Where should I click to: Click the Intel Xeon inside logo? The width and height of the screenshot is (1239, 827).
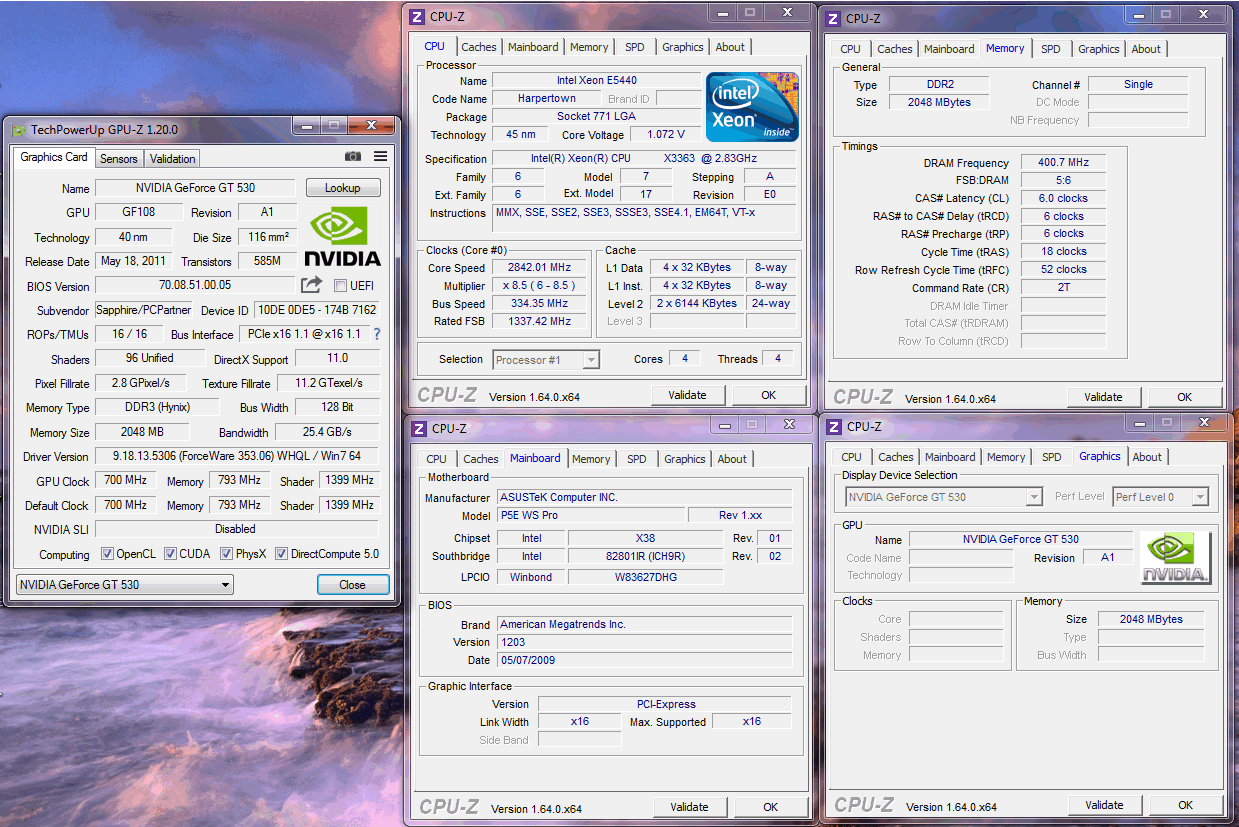coord(752,106)
